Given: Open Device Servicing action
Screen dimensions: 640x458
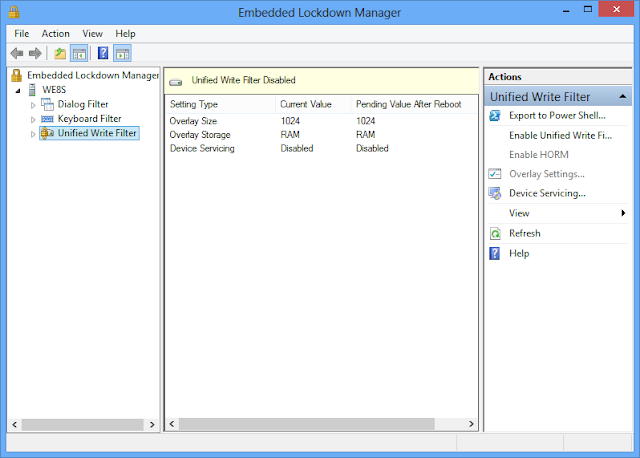Looking at the screenshot, I should pyautogui.click(x=547, y=193).
